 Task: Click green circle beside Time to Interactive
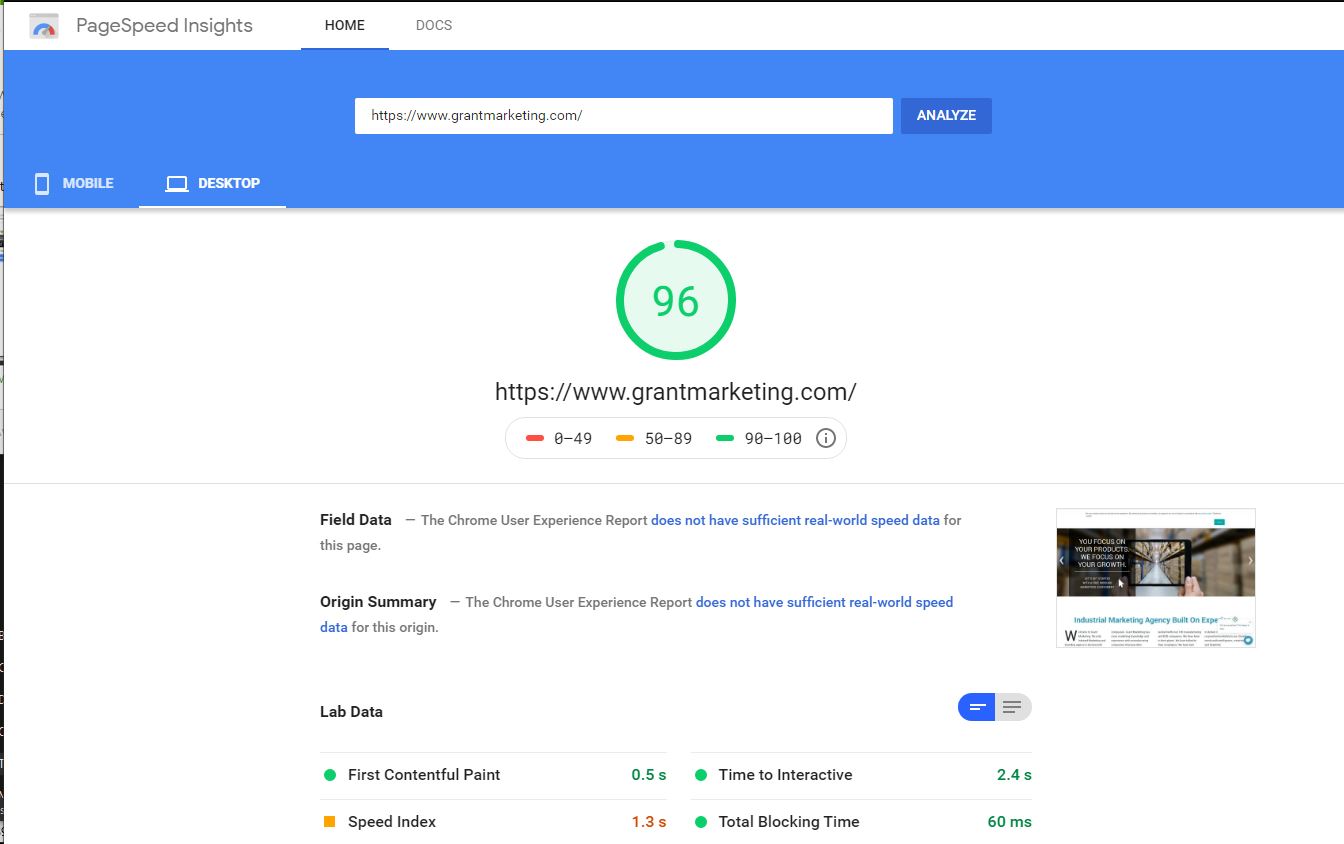coord(700,775)
